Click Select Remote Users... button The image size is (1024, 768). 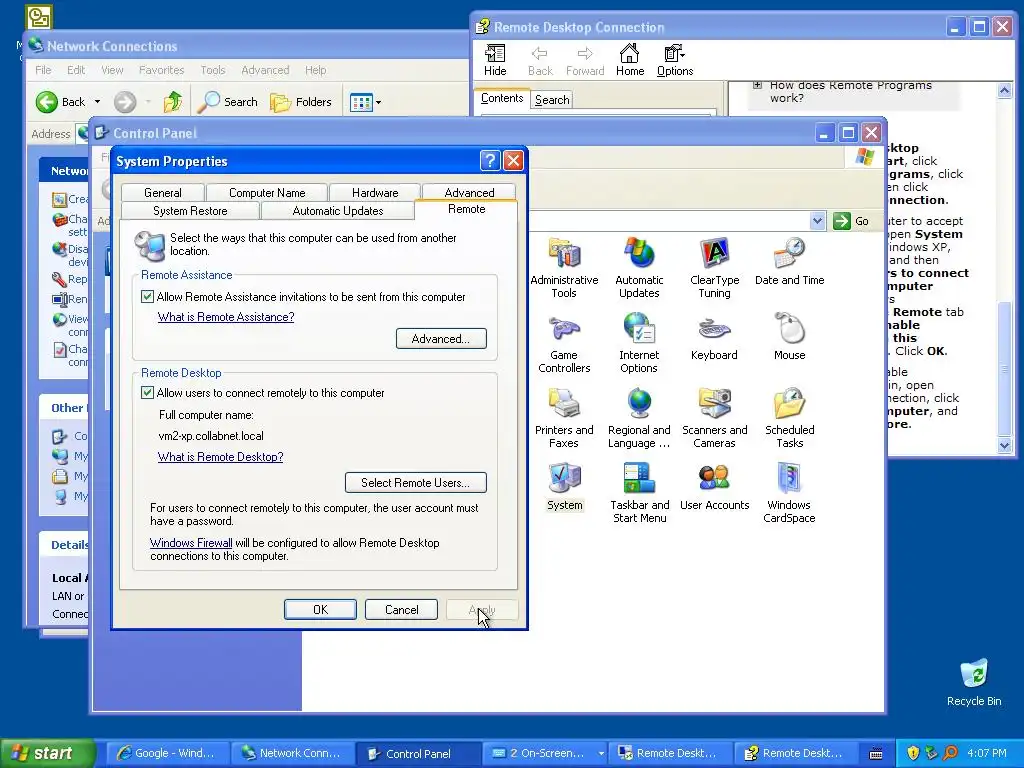point(415,483)
